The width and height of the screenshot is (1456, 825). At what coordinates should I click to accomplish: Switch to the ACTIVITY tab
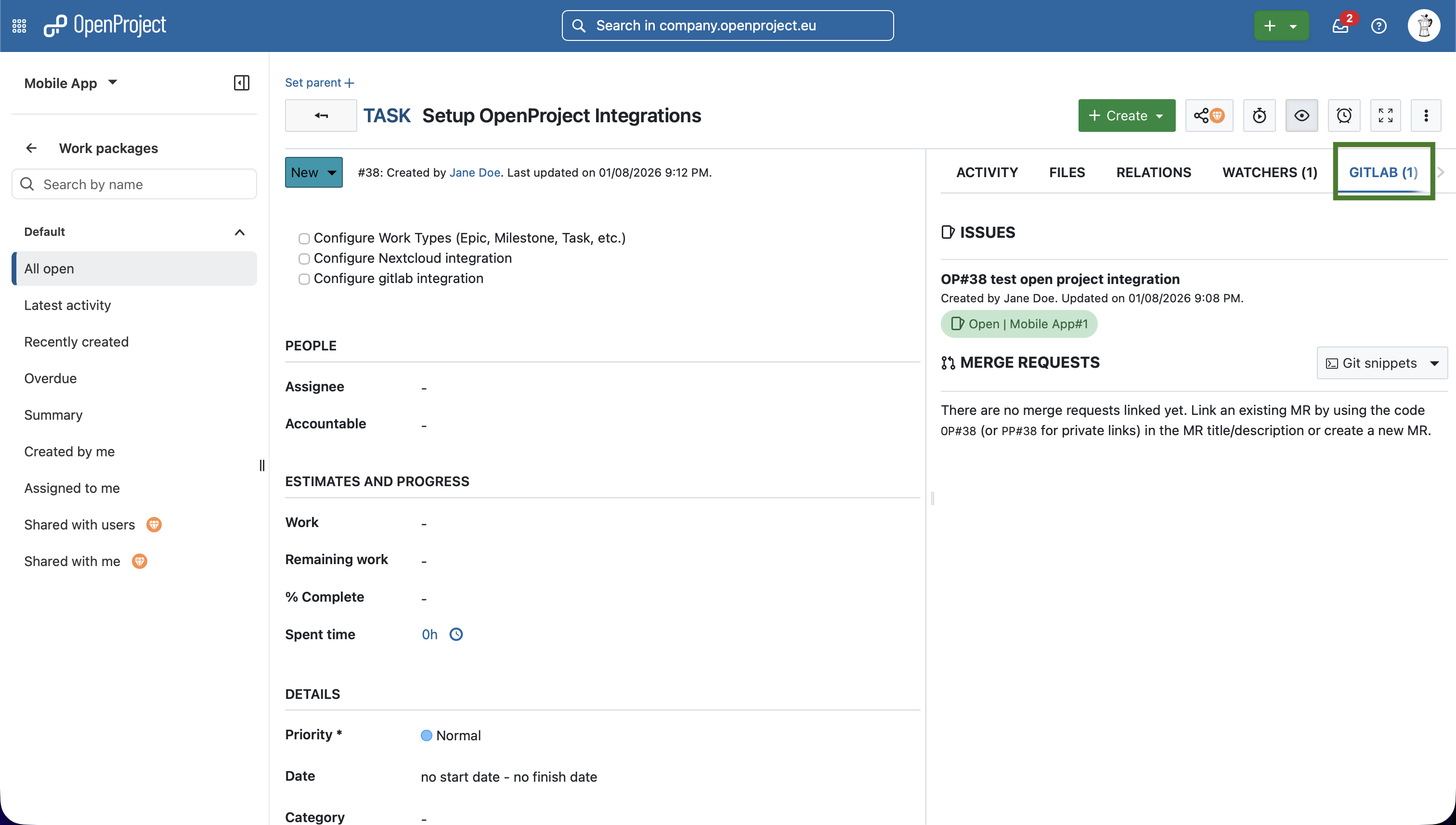click(987, 172)
